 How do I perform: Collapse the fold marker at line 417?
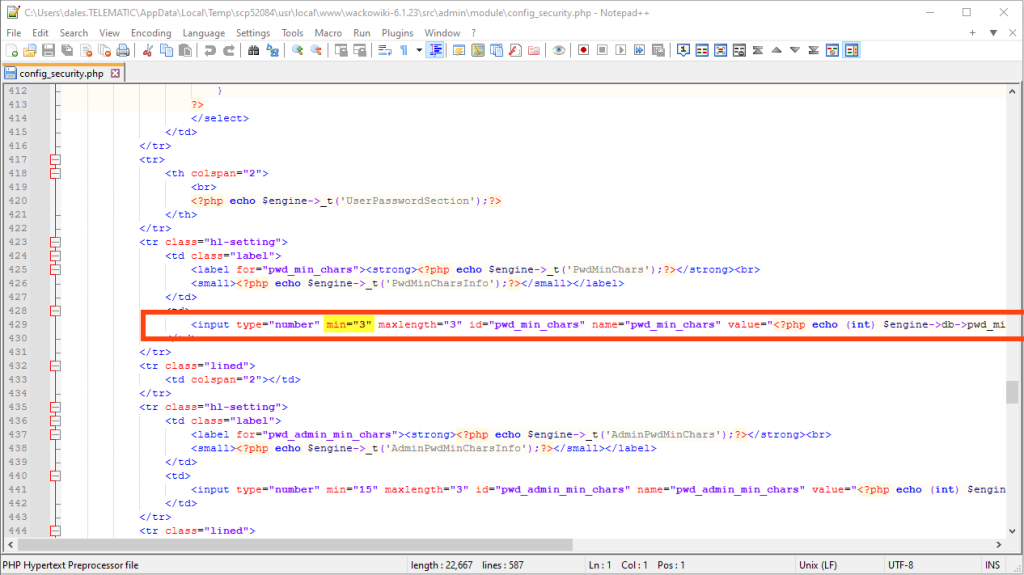pos(56,160)
